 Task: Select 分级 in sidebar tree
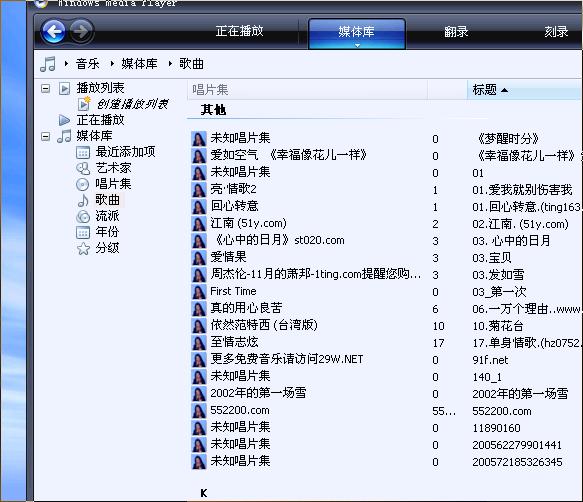point(107,248)
